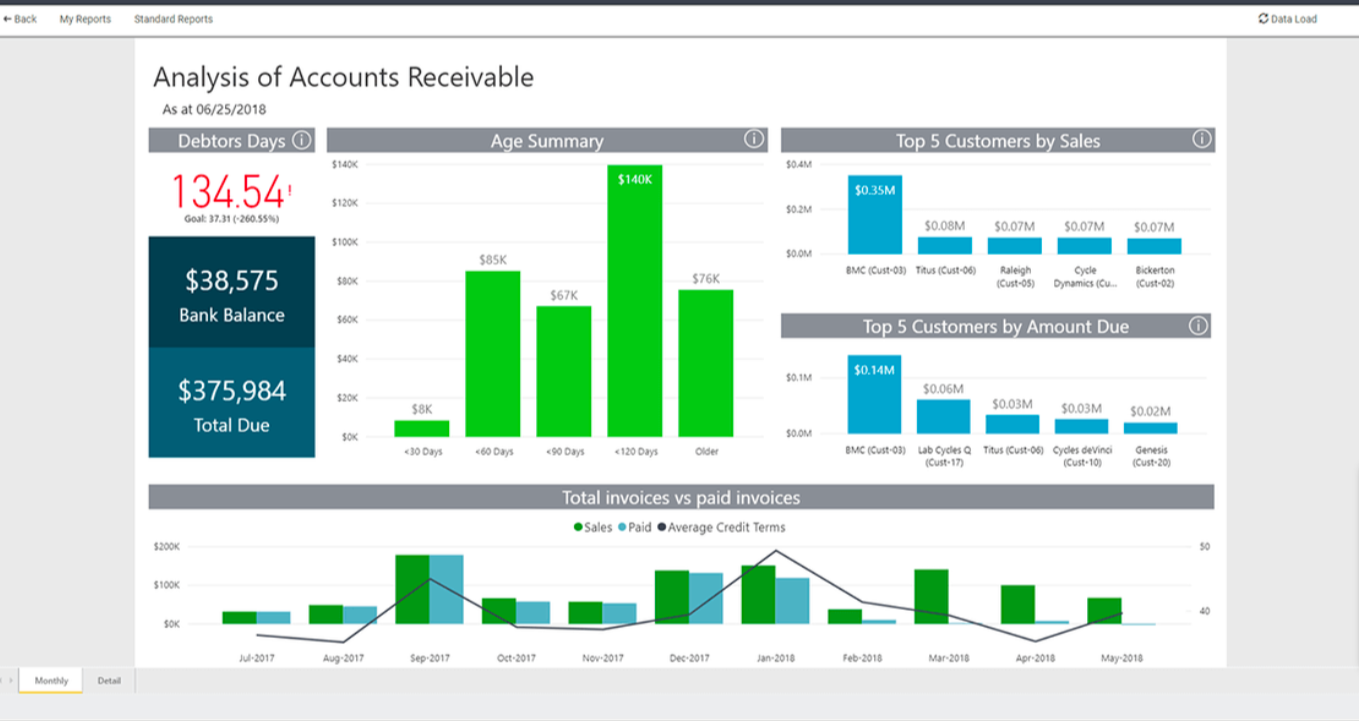Click the Goal: 37.31 (-260.55%) text
The width and height of the screenshot is (1359, 721).
[x=231, y=219]
